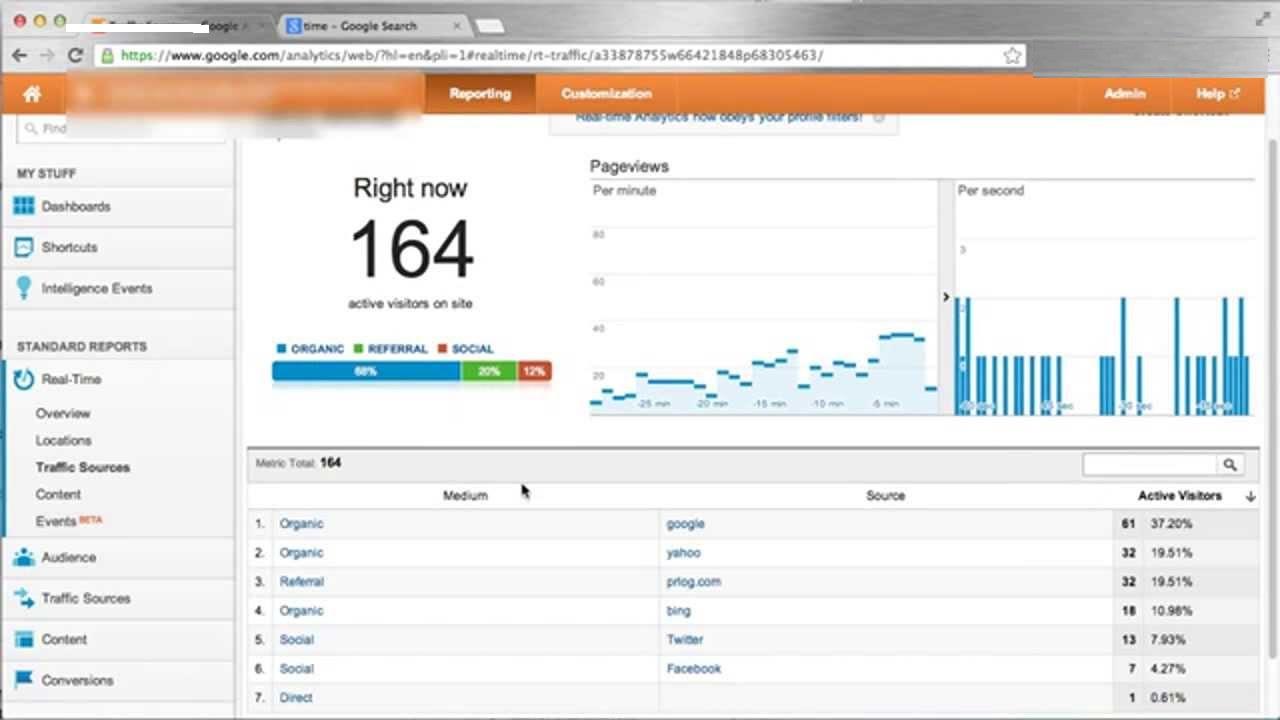This screenshot has width=1280, height=720.
Task: Open the Admin menu
Action: coord(1124,93)
